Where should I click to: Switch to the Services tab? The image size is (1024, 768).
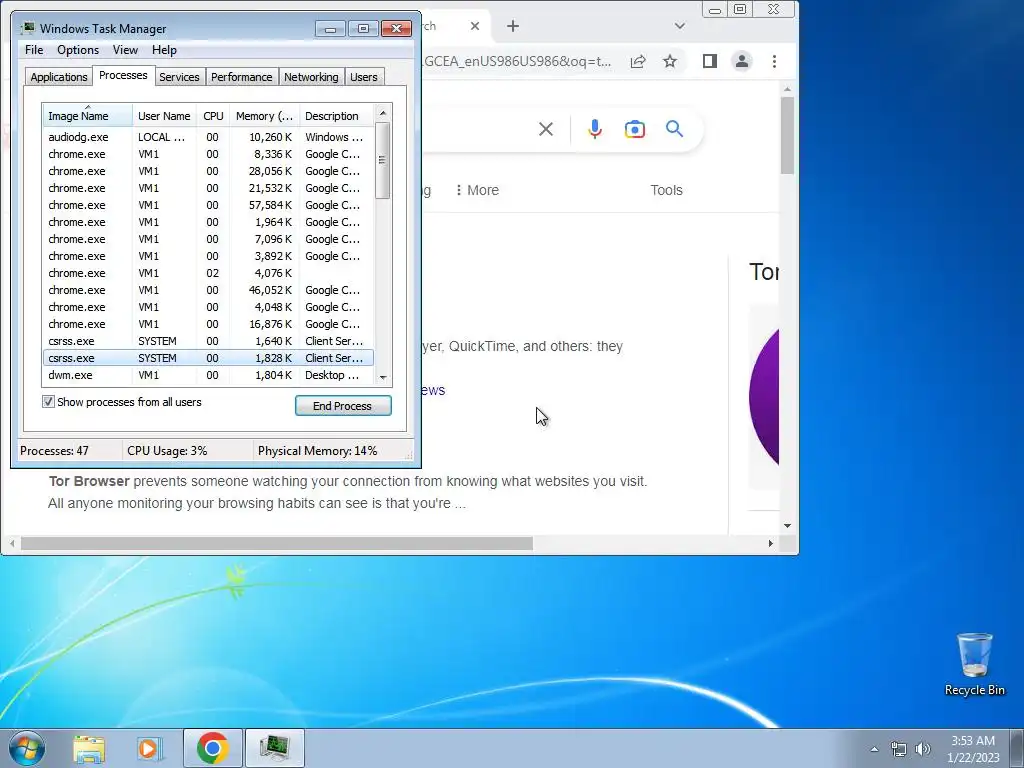[x=179, y=77]
